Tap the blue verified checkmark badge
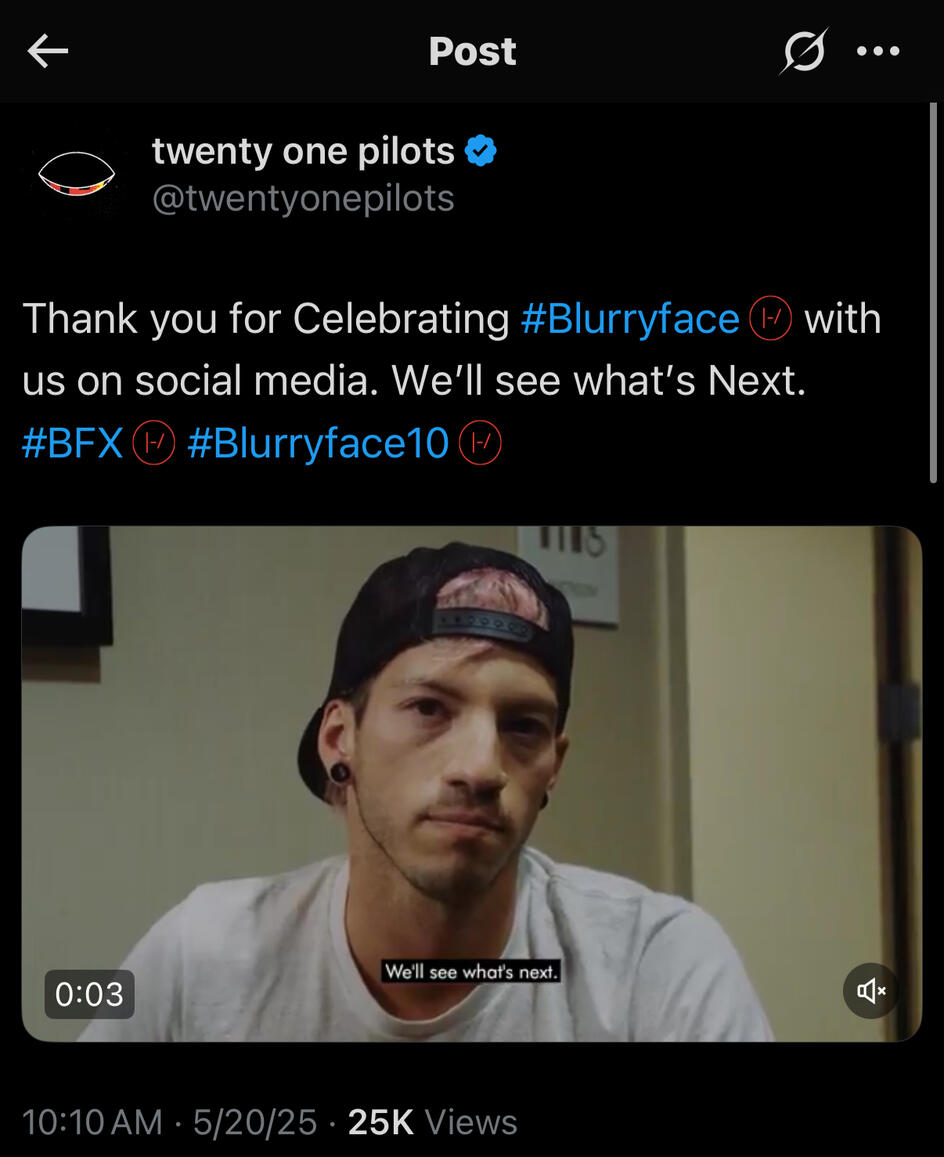The image size is (944, 1157). tap(480, 151)
